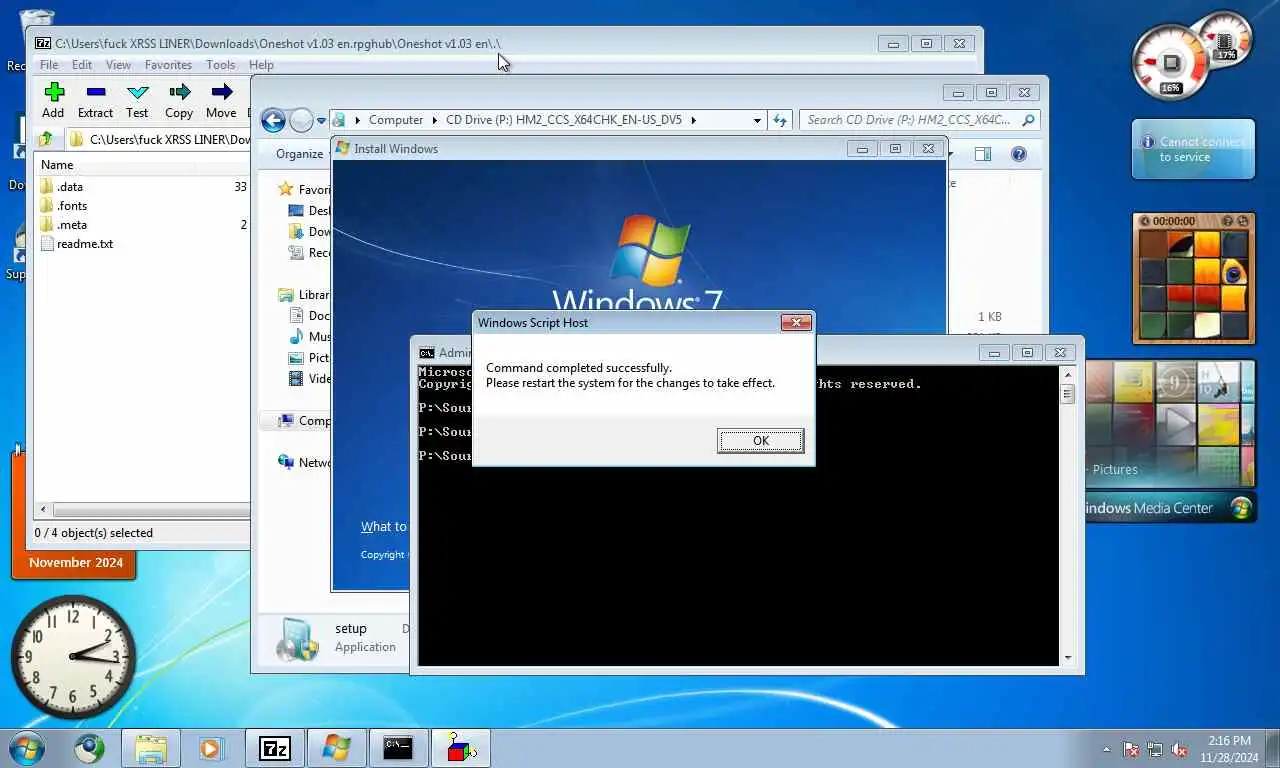
Task: Click the Explorer Back navigation button
Action: [x=273, y=121]
